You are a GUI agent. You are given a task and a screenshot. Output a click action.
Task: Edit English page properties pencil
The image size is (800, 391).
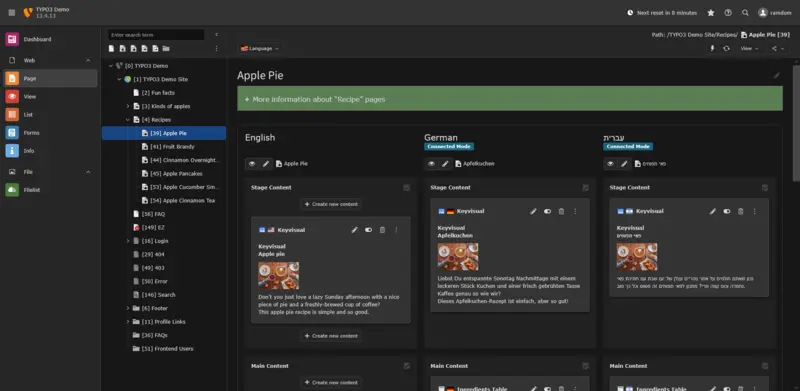coord(266,164)
